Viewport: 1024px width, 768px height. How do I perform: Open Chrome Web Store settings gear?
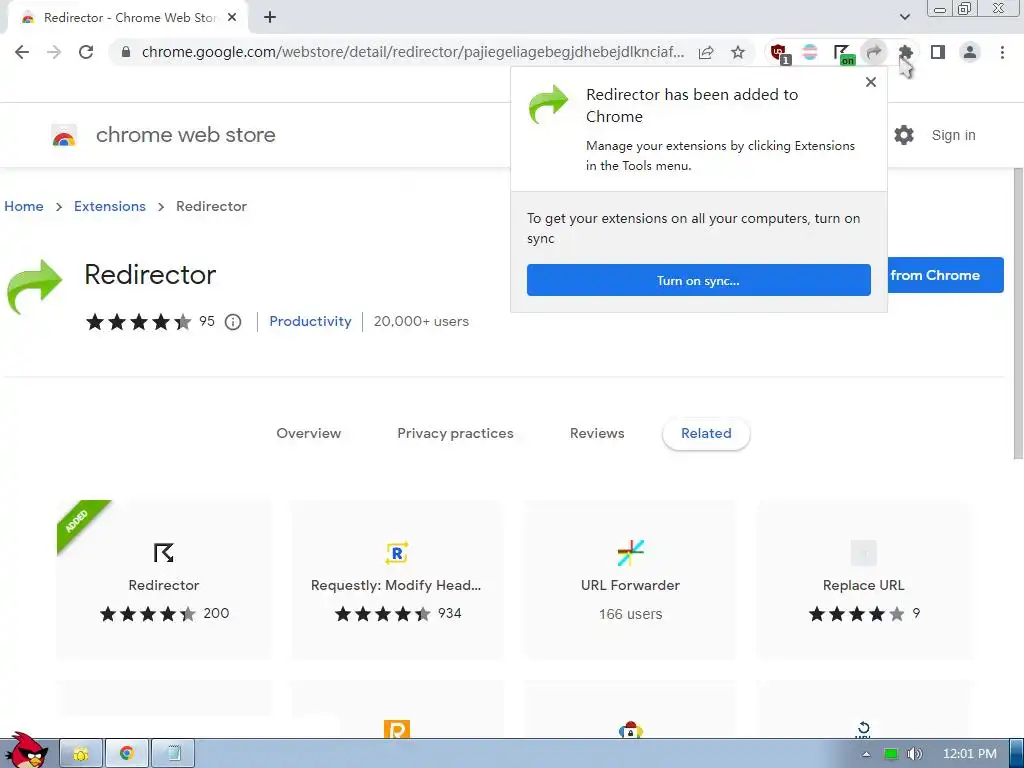click(904, 135)
